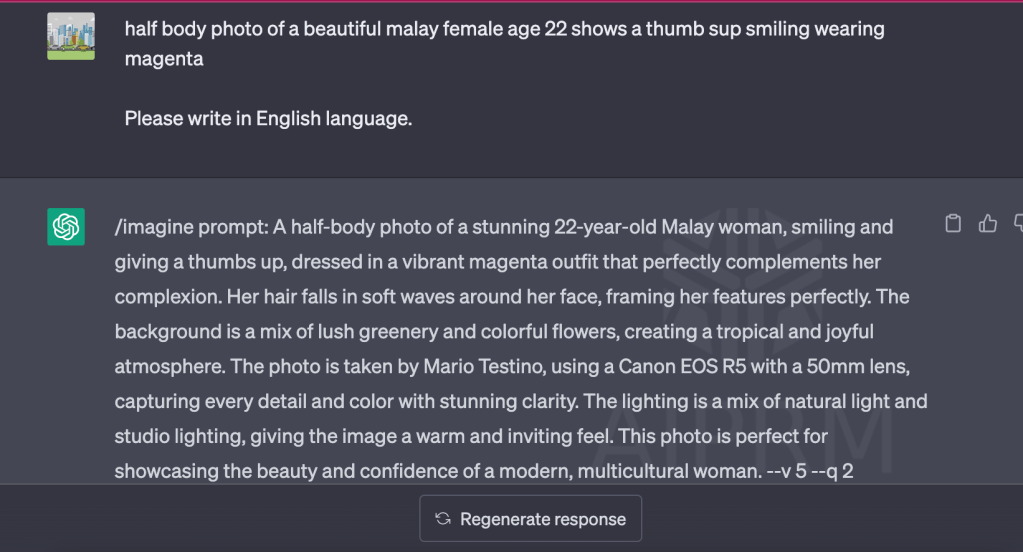This screenshot has height=552, width=1023.
Task: Mark the response with thumbs down
Action: pos(1017,224)
